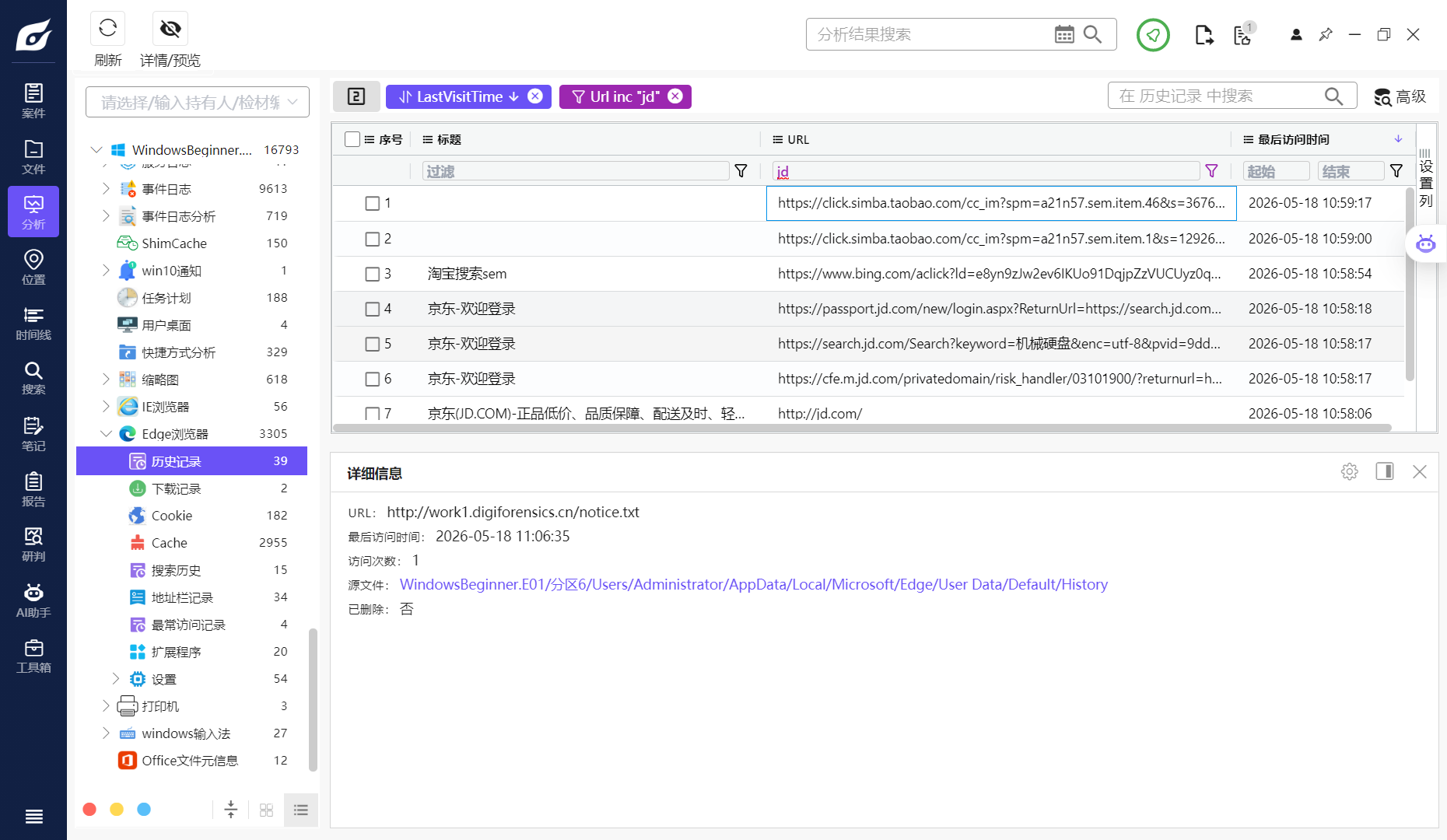The width and height of the screenshot is (1447, 840).
Task: Remove the Url inc "jd" filter chip
Action: coord(675,96)
